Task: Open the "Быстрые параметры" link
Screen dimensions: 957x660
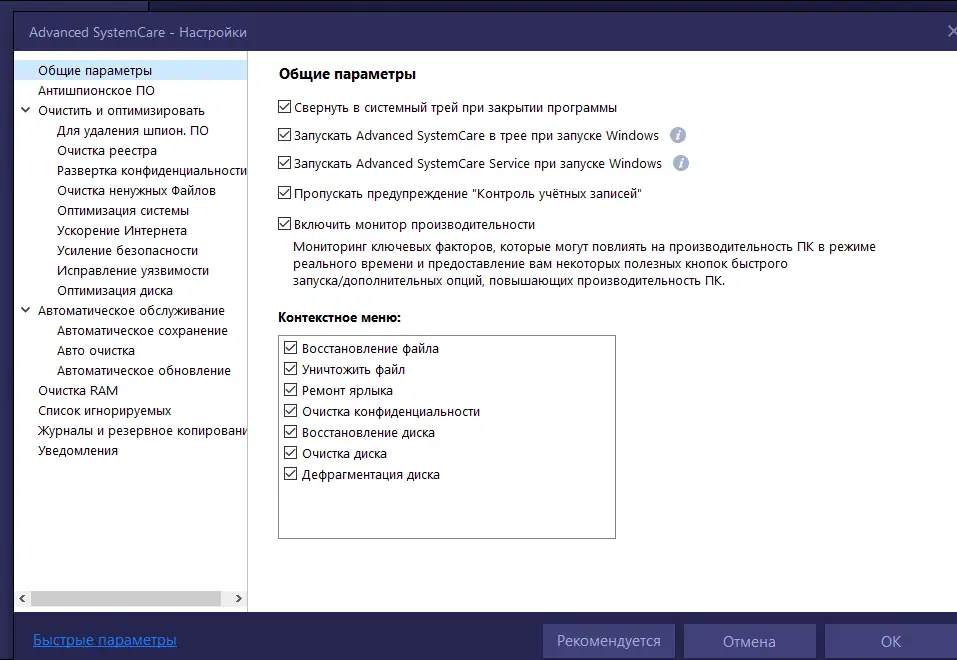Action: 105,640
